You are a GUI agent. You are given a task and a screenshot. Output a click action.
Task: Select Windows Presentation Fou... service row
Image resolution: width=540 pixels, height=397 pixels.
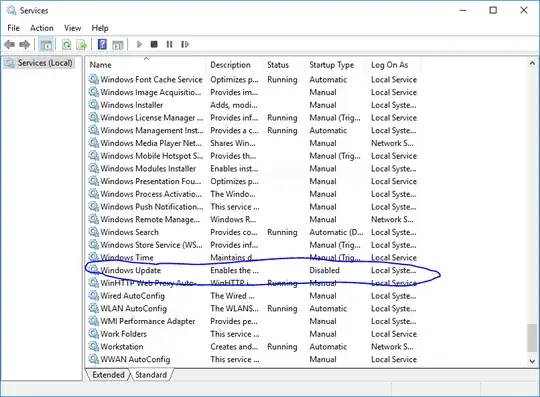(x=253, y=181)
